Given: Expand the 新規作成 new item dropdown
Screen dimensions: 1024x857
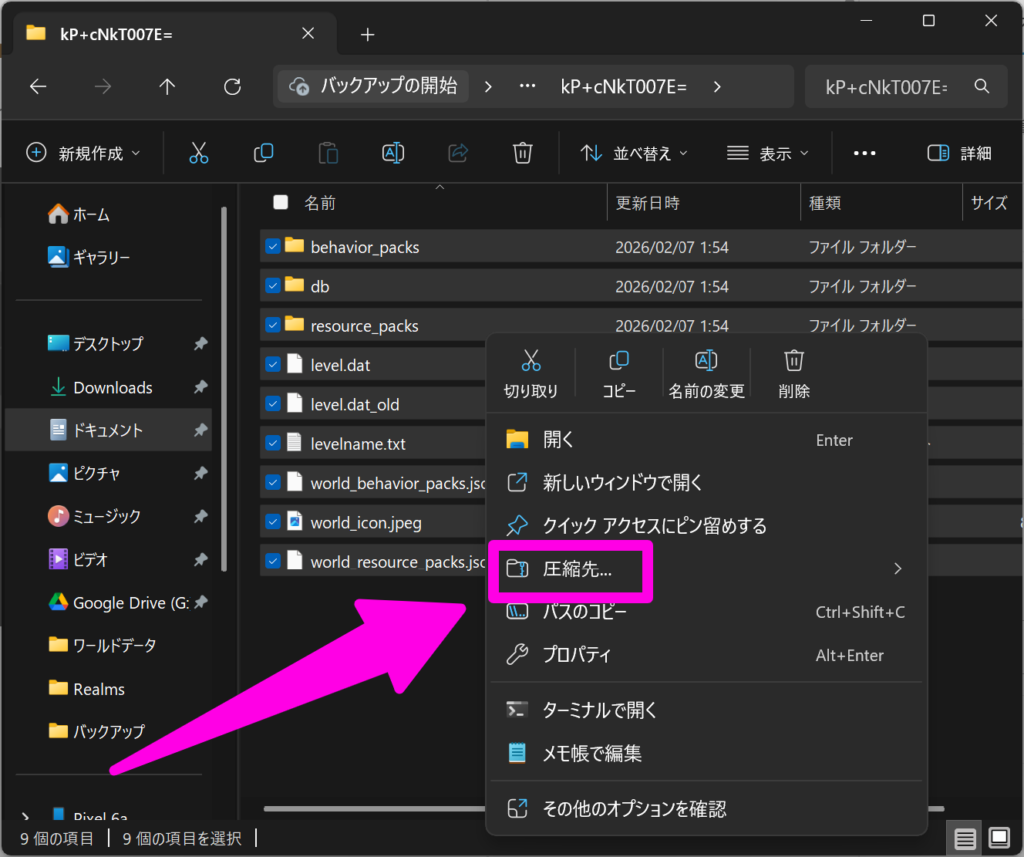Looking at the screenshot, I should (x=83, y=153).
